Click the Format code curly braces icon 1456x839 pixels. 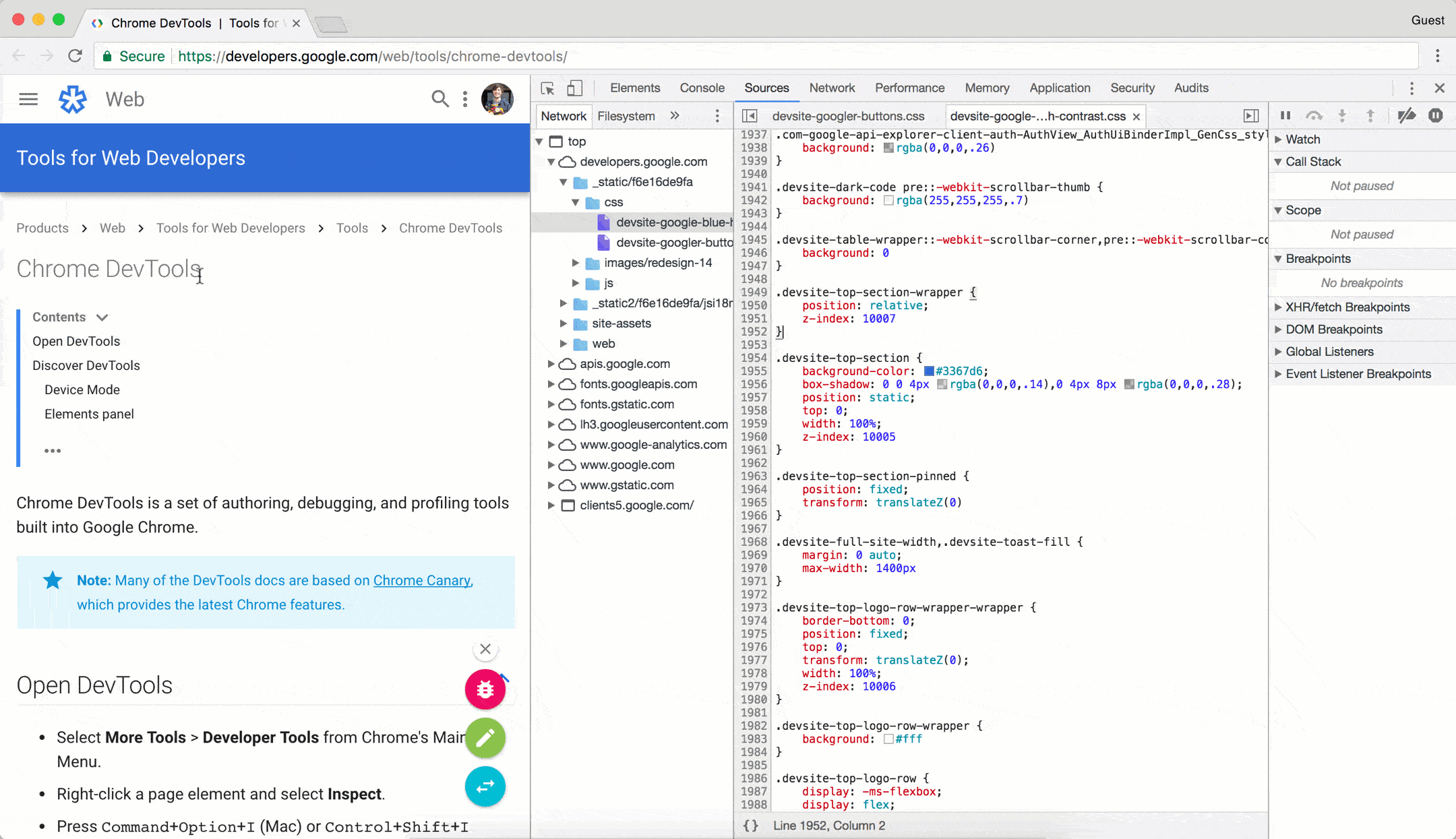pos(750,825)
